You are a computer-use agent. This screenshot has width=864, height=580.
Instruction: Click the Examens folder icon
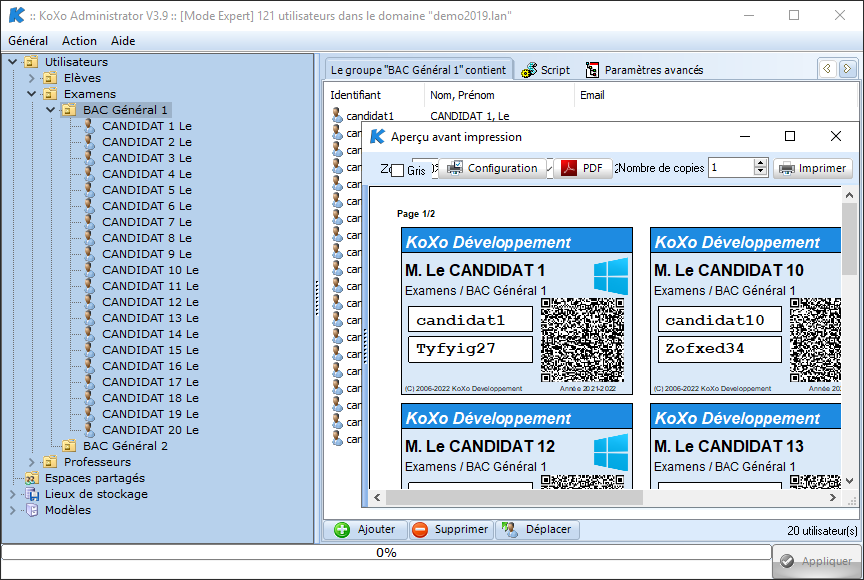pyautogui.click(x=50, y=94)
